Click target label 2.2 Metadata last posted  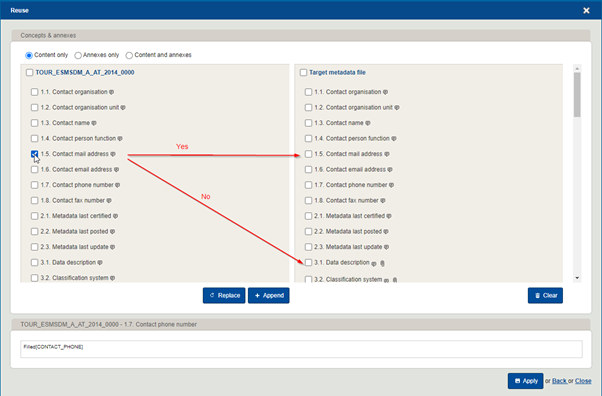coord(348,231)
